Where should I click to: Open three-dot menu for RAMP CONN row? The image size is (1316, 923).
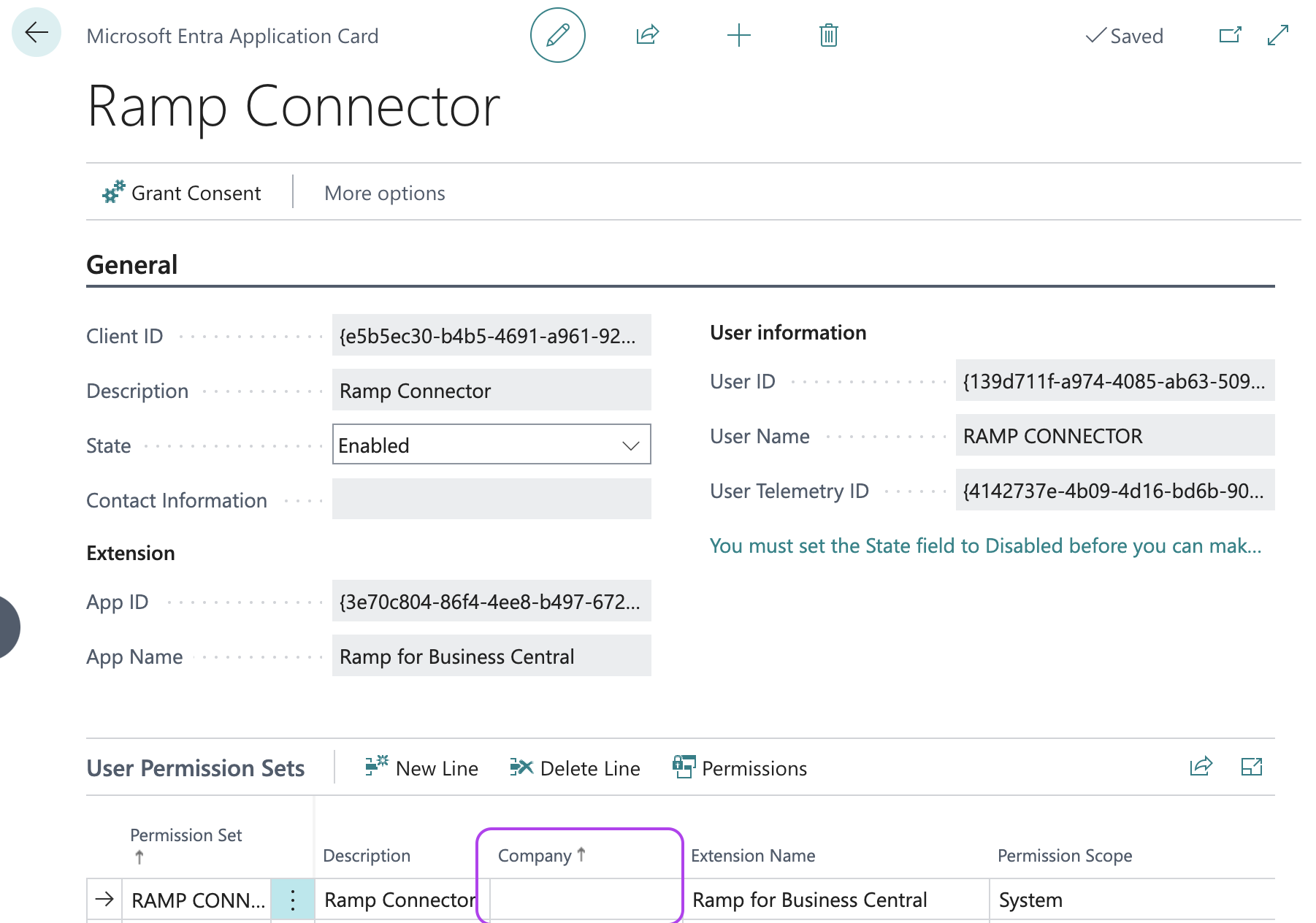tap(293, 900)
